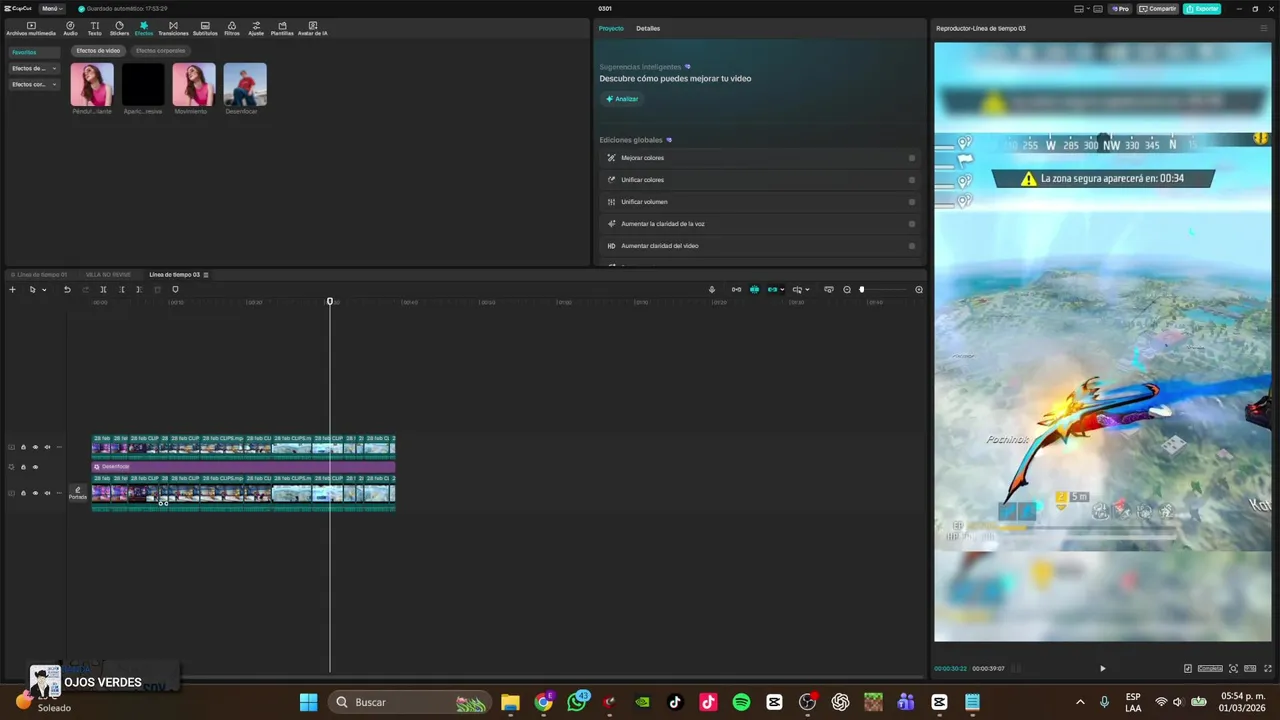Expand the Efectos de... category dropdown

34,68
